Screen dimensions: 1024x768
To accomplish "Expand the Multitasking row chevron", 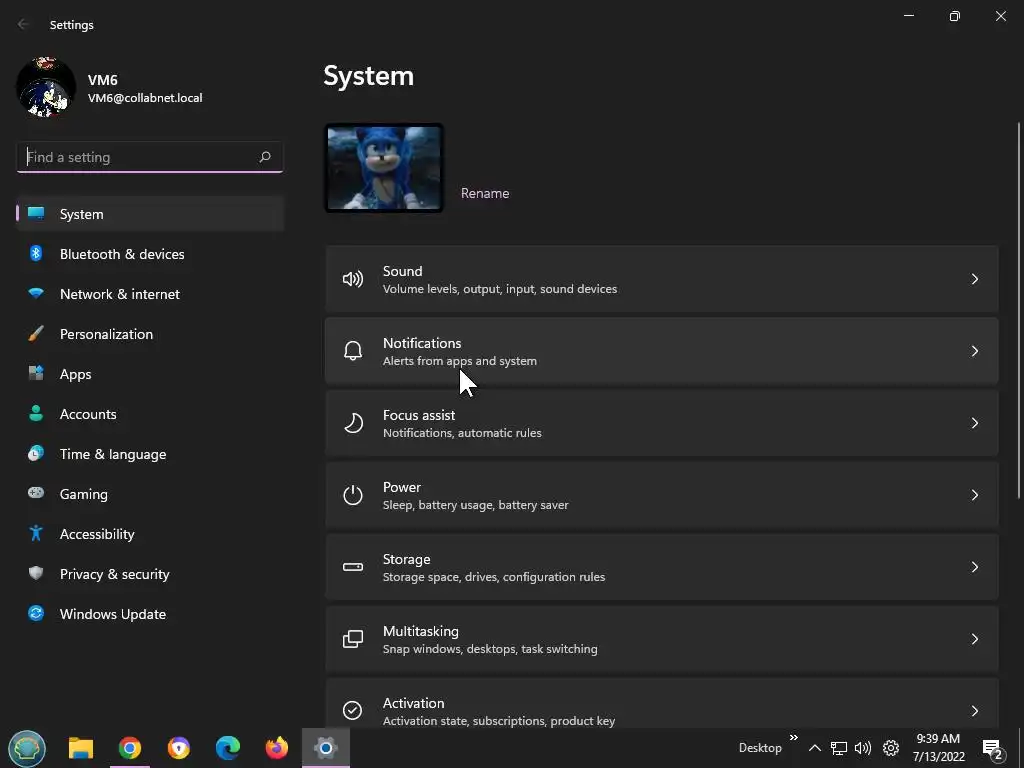I will tap(974, 639).
